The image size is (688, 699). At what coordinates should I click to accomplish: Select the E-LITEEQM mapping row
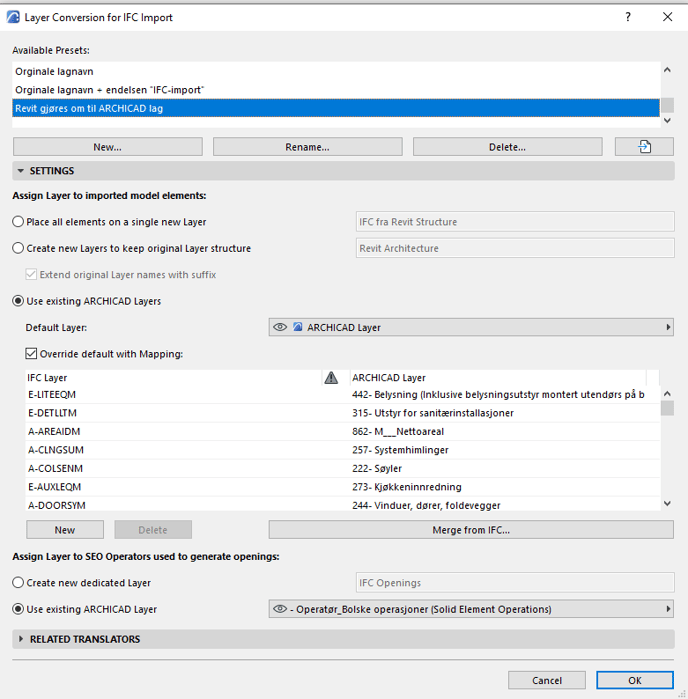coord(342,395)
